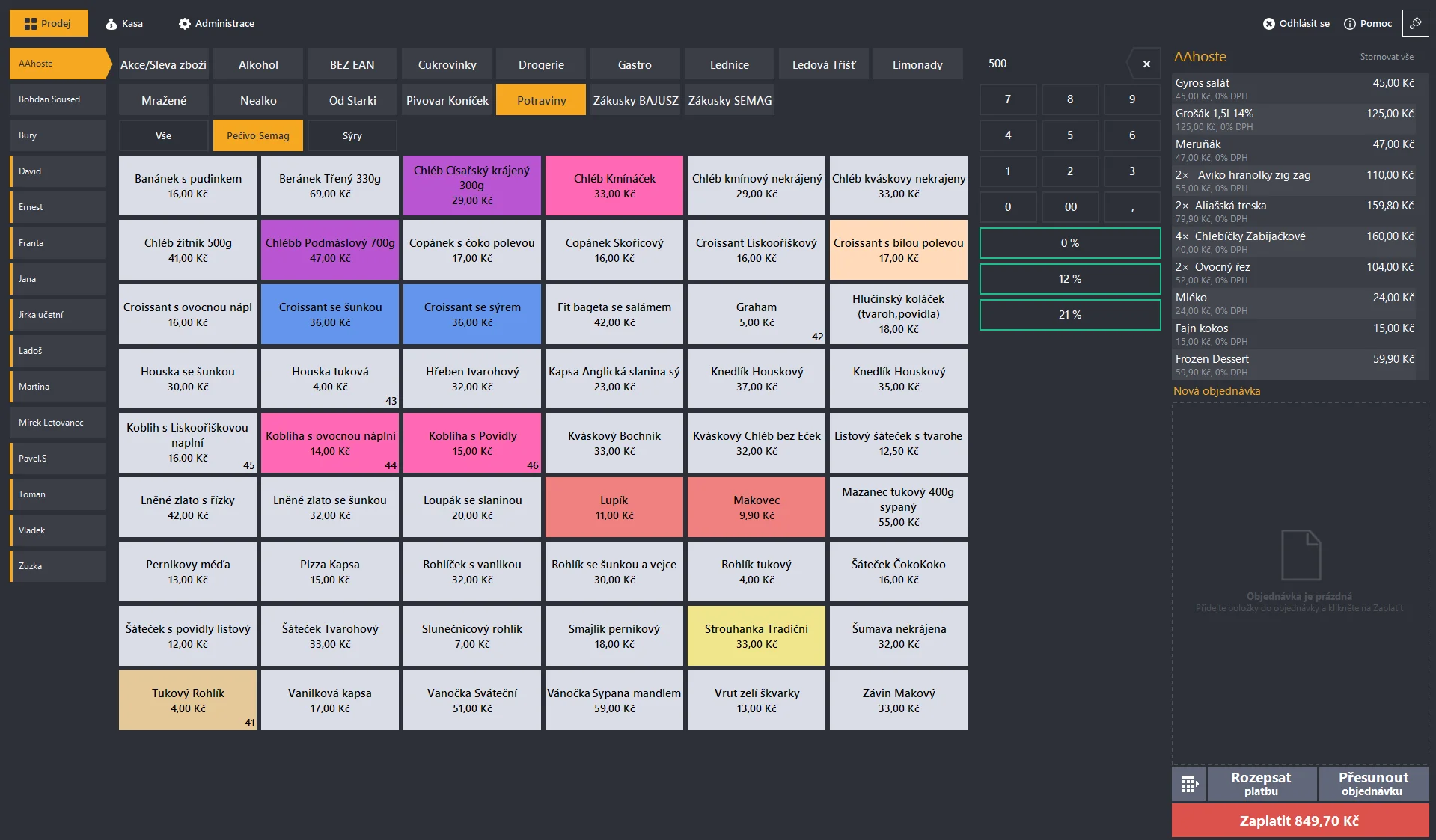Log out via Odhlásit se
1436x840 pixels.
(x=1296, y=23)
